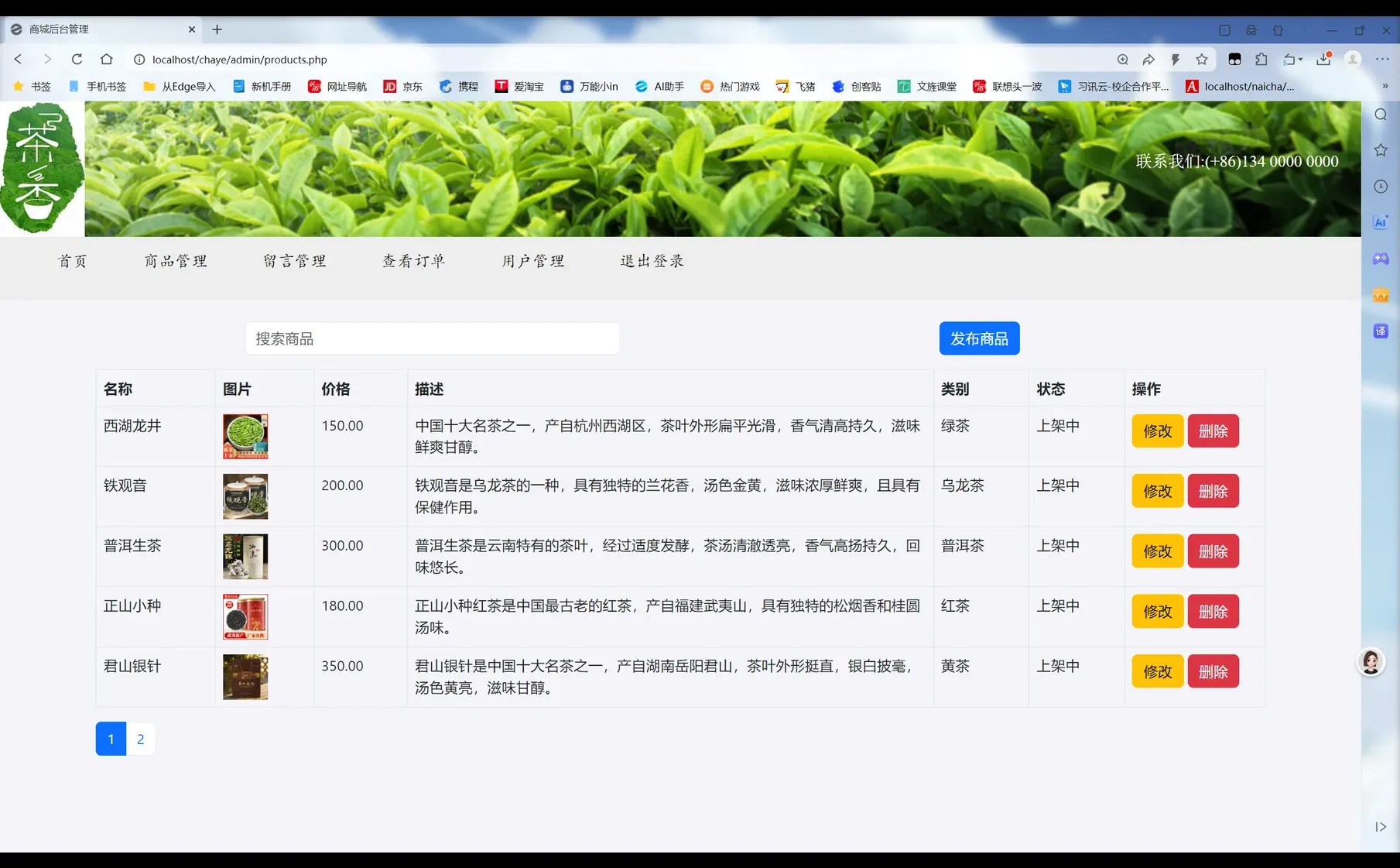Viewport: 1400px width, 868px height.
Task: Click the AI assistant icon in right sidebar
Action: (x=1380, y=222)
